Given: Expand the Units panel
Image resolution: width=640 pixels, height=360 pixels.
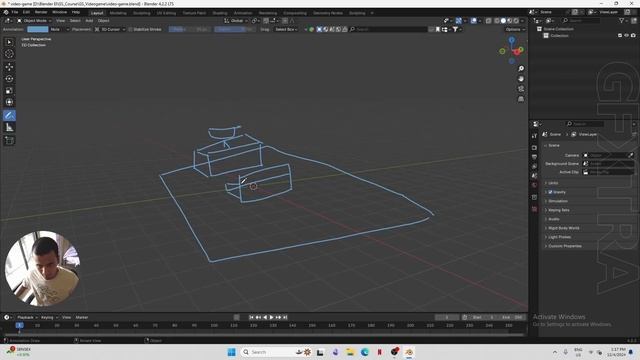Looking at the screenshot, I should click(553, 183).
